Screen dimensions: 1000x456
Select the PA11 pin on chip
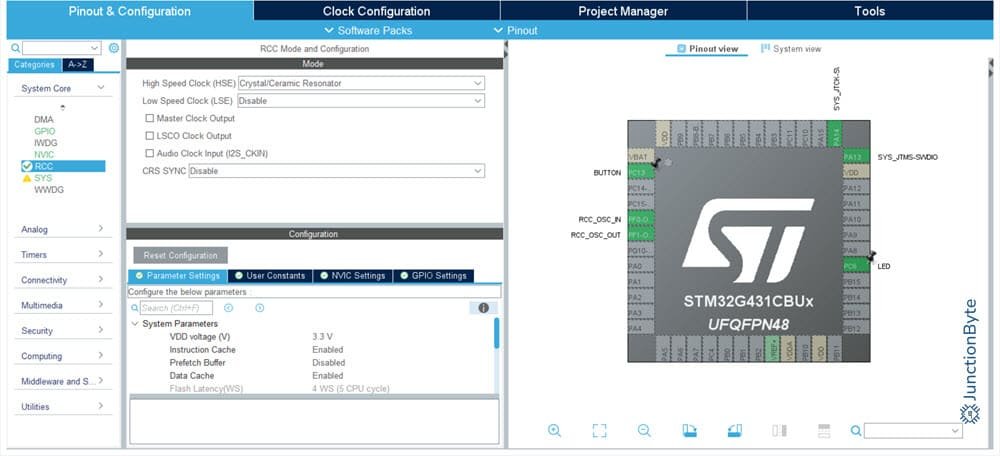click(x=855, y=203)
